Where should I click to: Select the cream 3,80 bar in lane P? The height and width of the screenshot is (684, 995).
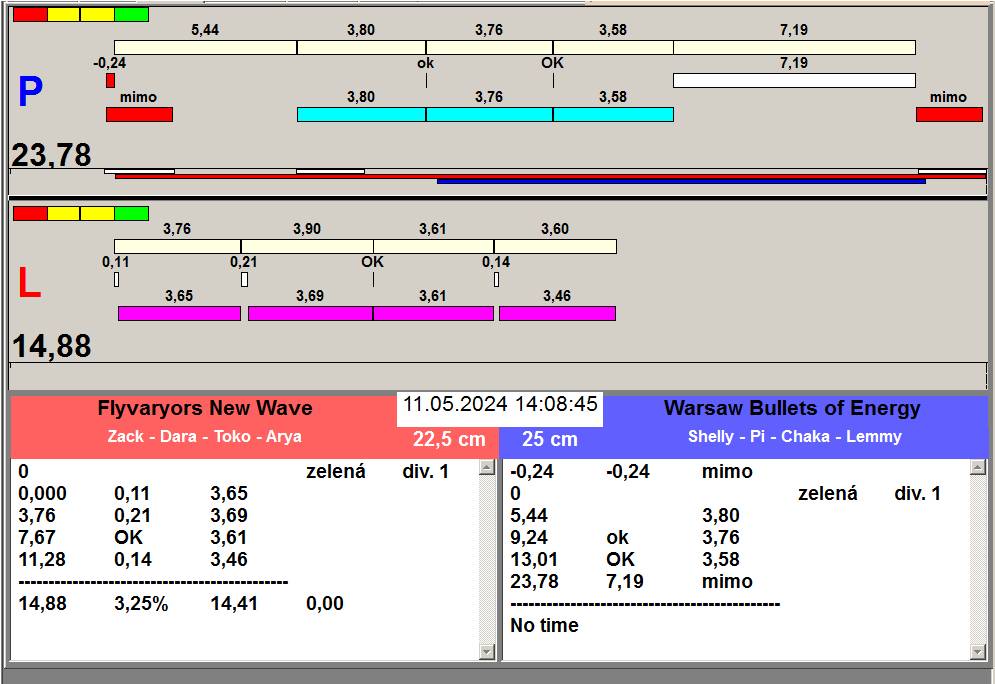pyautogui.click(x=361, y=48)
